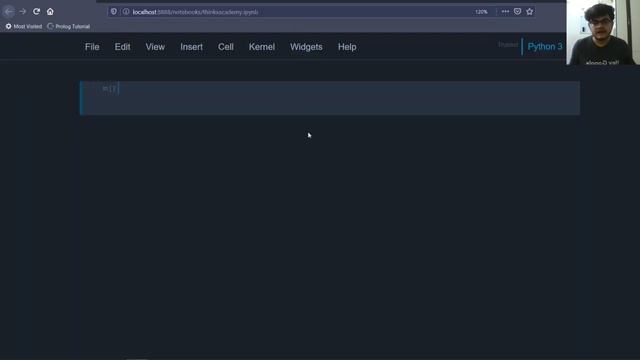The height and width of the screenshot is (360, 640).
Task: Reset the 120% zoom level indicator
Action: pos(481,12)
